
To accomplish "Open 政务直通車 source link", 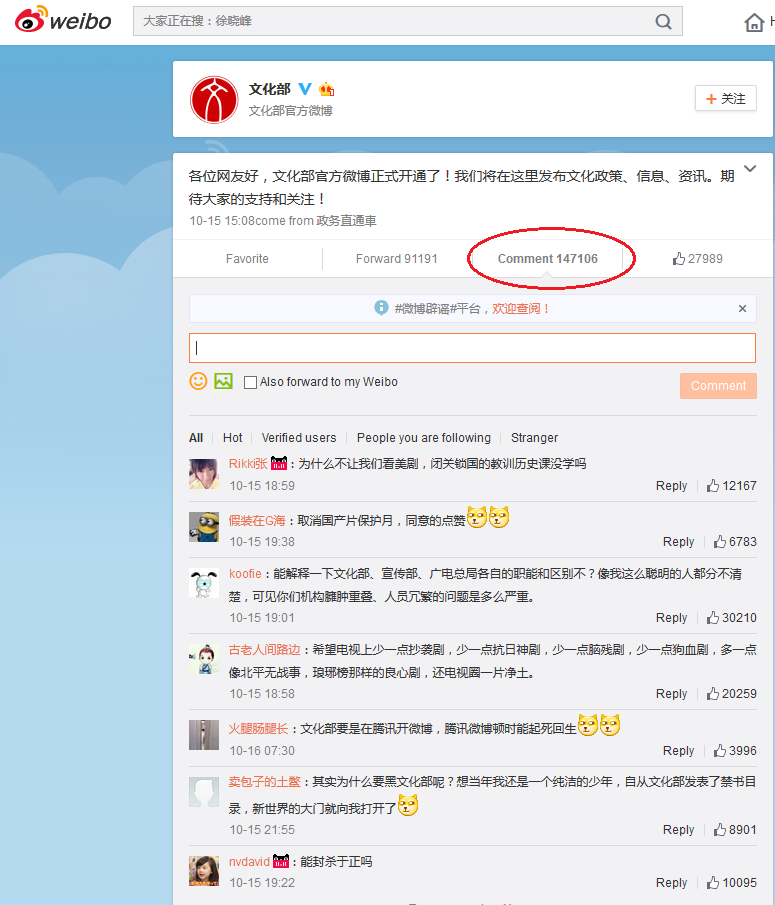I will [346, 220].
